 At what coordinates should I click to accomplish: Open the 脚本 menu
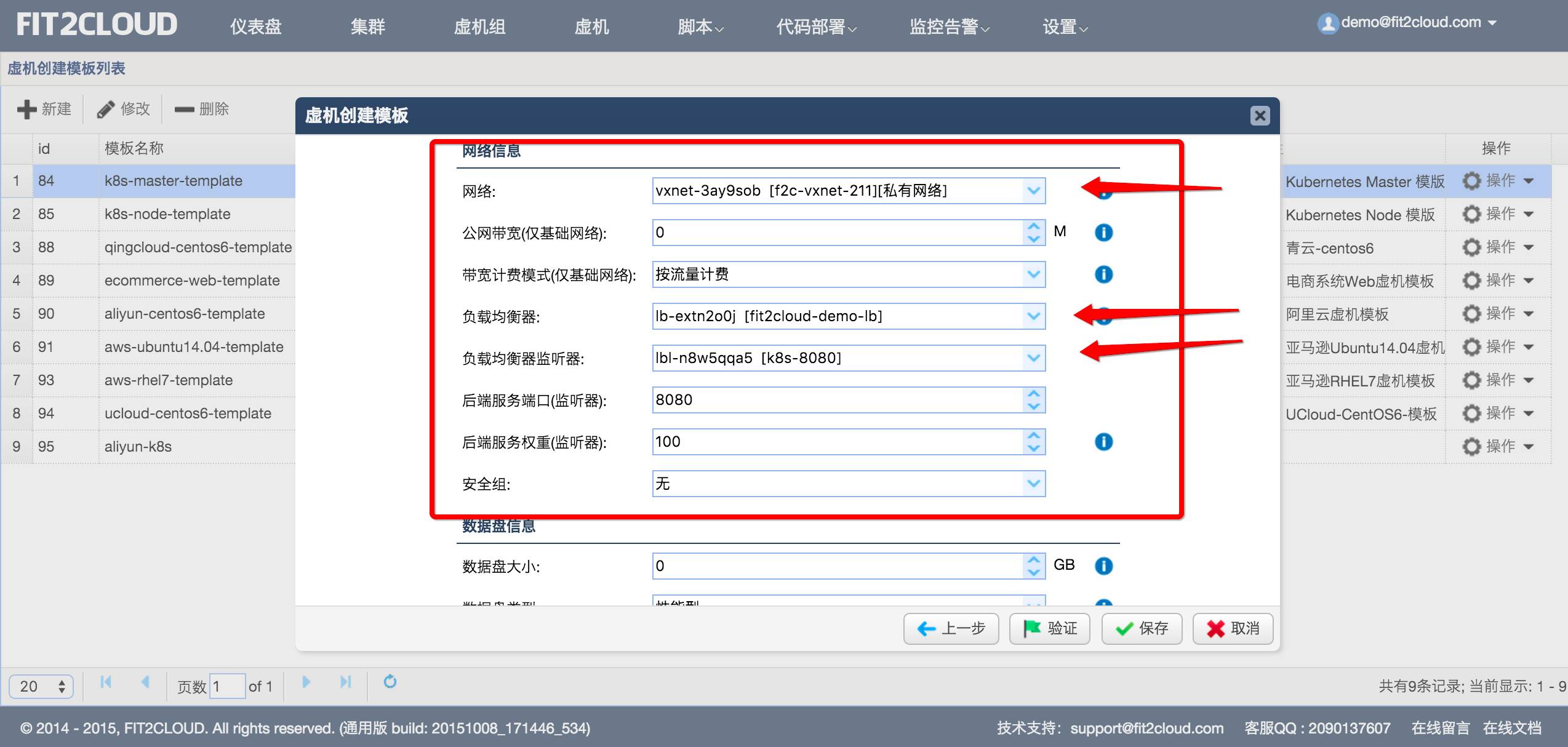tap(700, 27)
